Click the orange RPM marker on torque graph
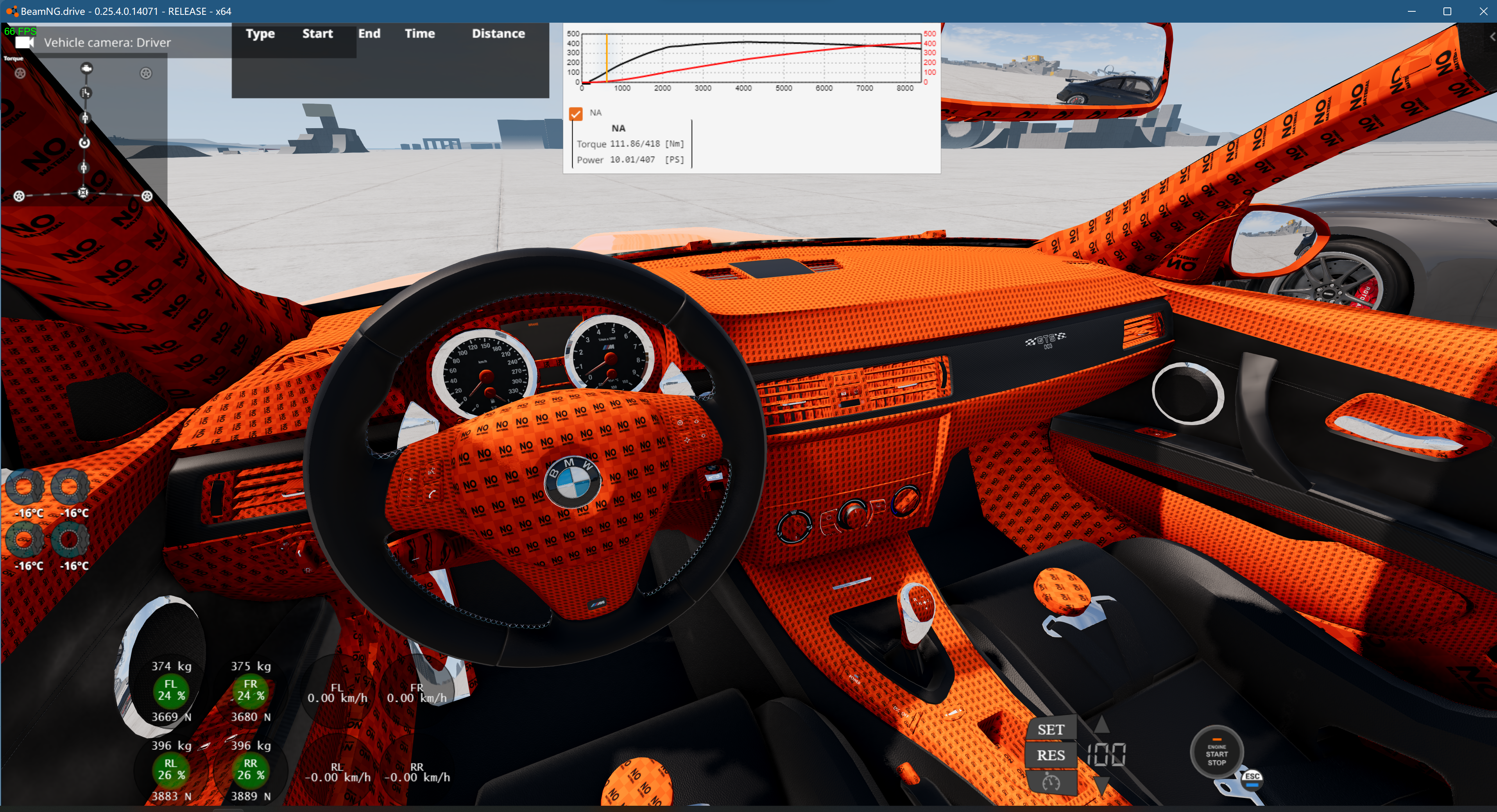The height and width of the screenshot is (812, 1497). [607, 58]
